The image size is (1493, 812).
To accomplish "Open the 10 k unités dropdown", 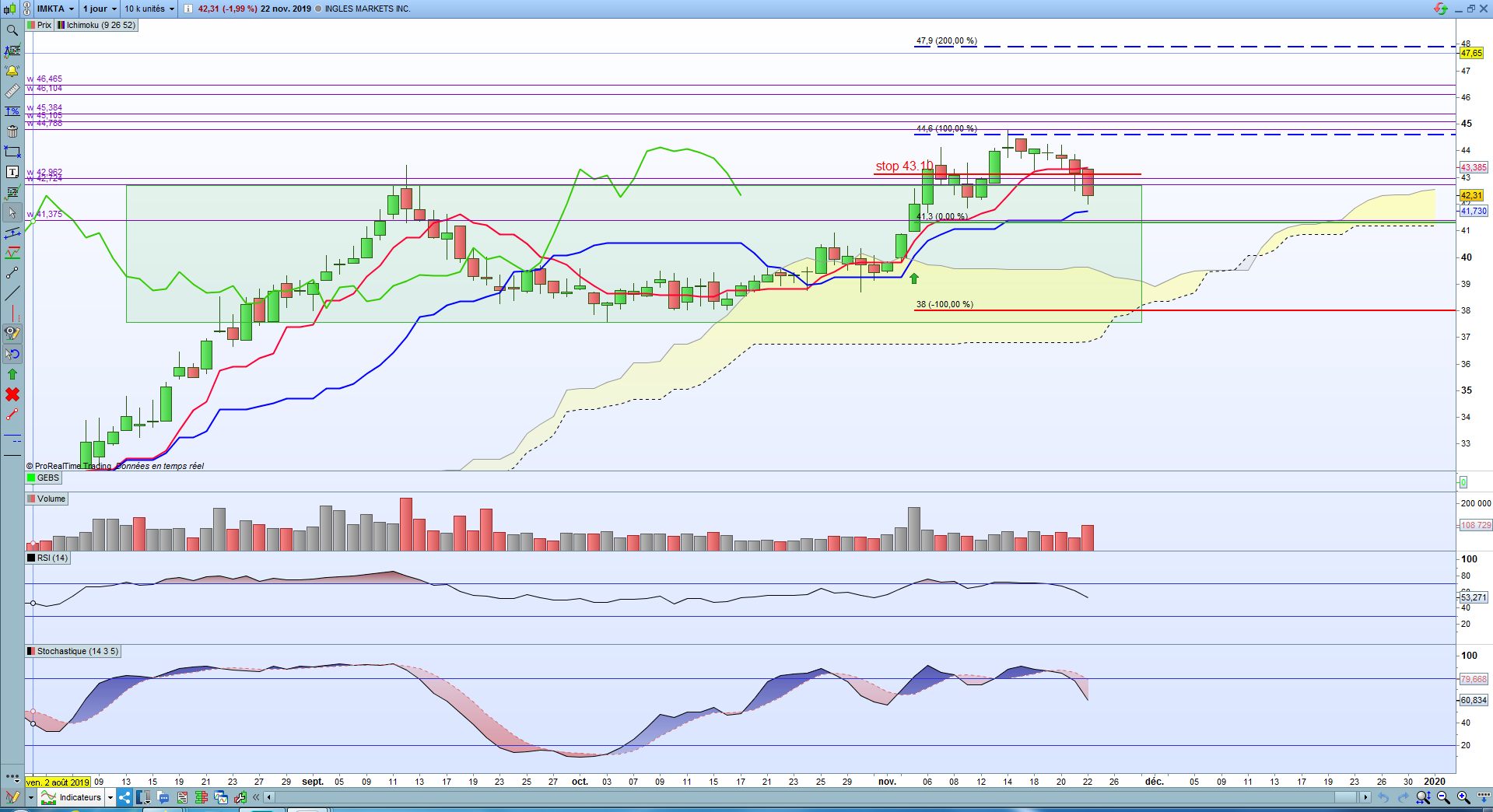I will coord(149,9).
